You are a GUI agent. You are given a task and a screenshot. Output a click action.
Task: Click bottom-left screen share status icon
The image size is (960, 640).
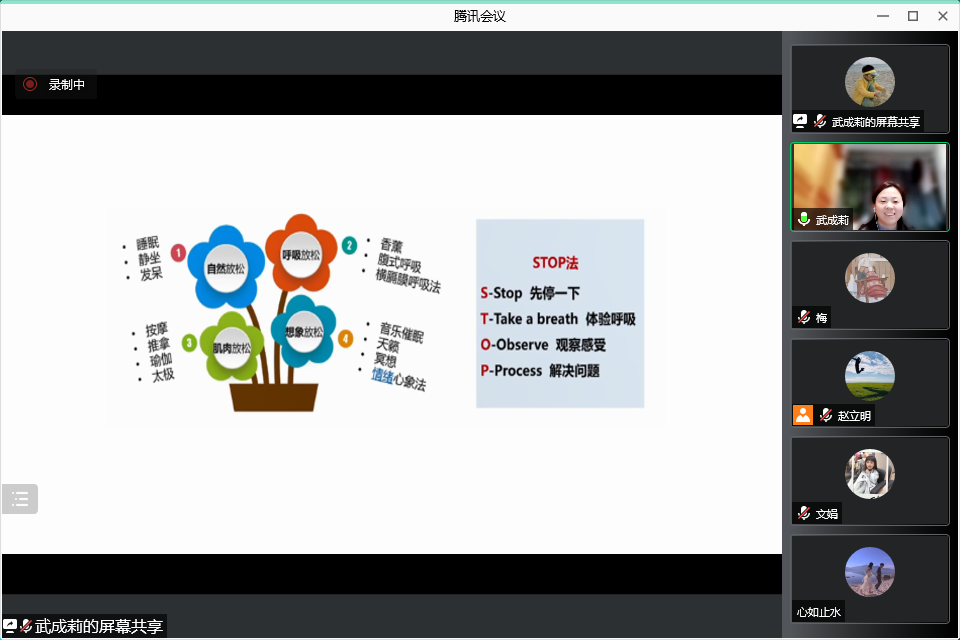coord(10,626)
